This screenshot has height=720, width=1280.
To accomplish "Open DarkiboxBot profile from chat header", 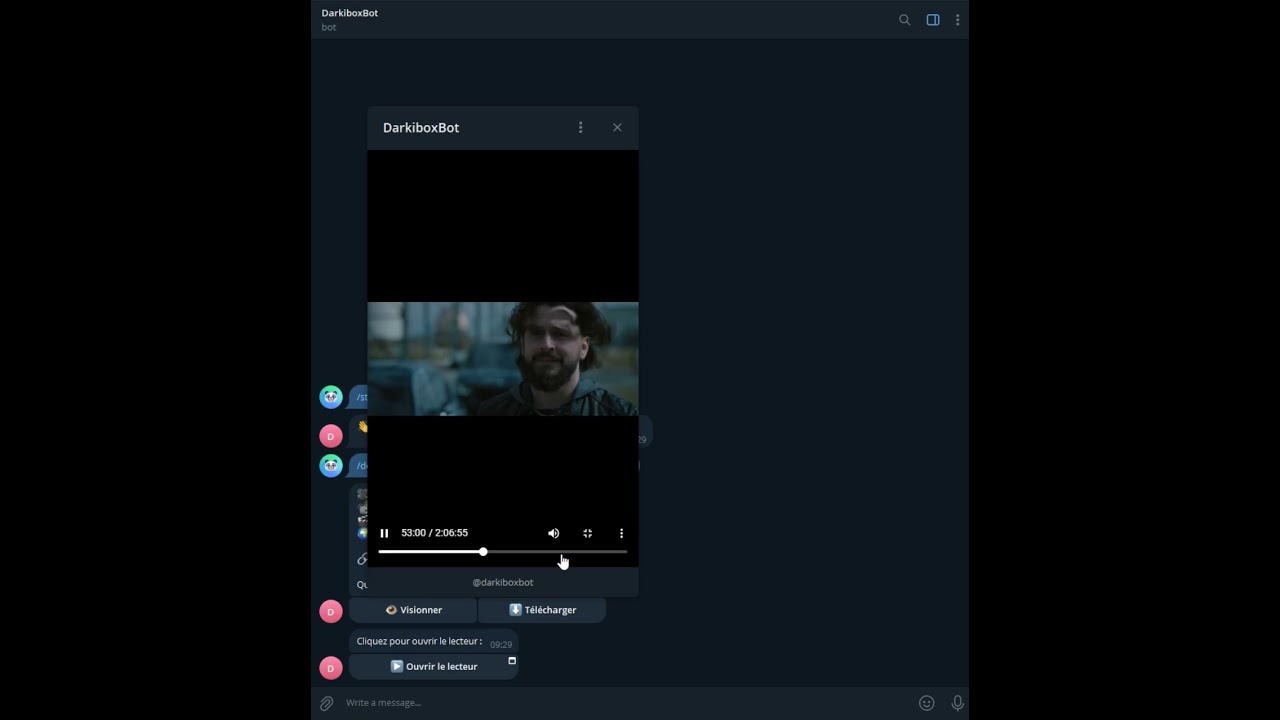I will click(349, 19).
